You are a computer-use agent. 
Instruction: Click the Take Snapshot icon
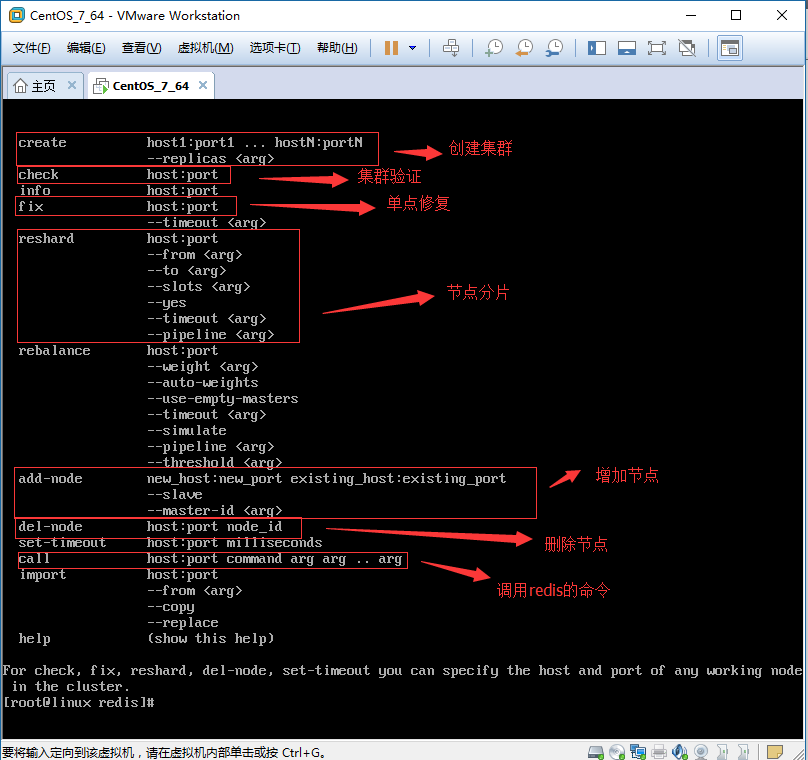coord(494,47)
